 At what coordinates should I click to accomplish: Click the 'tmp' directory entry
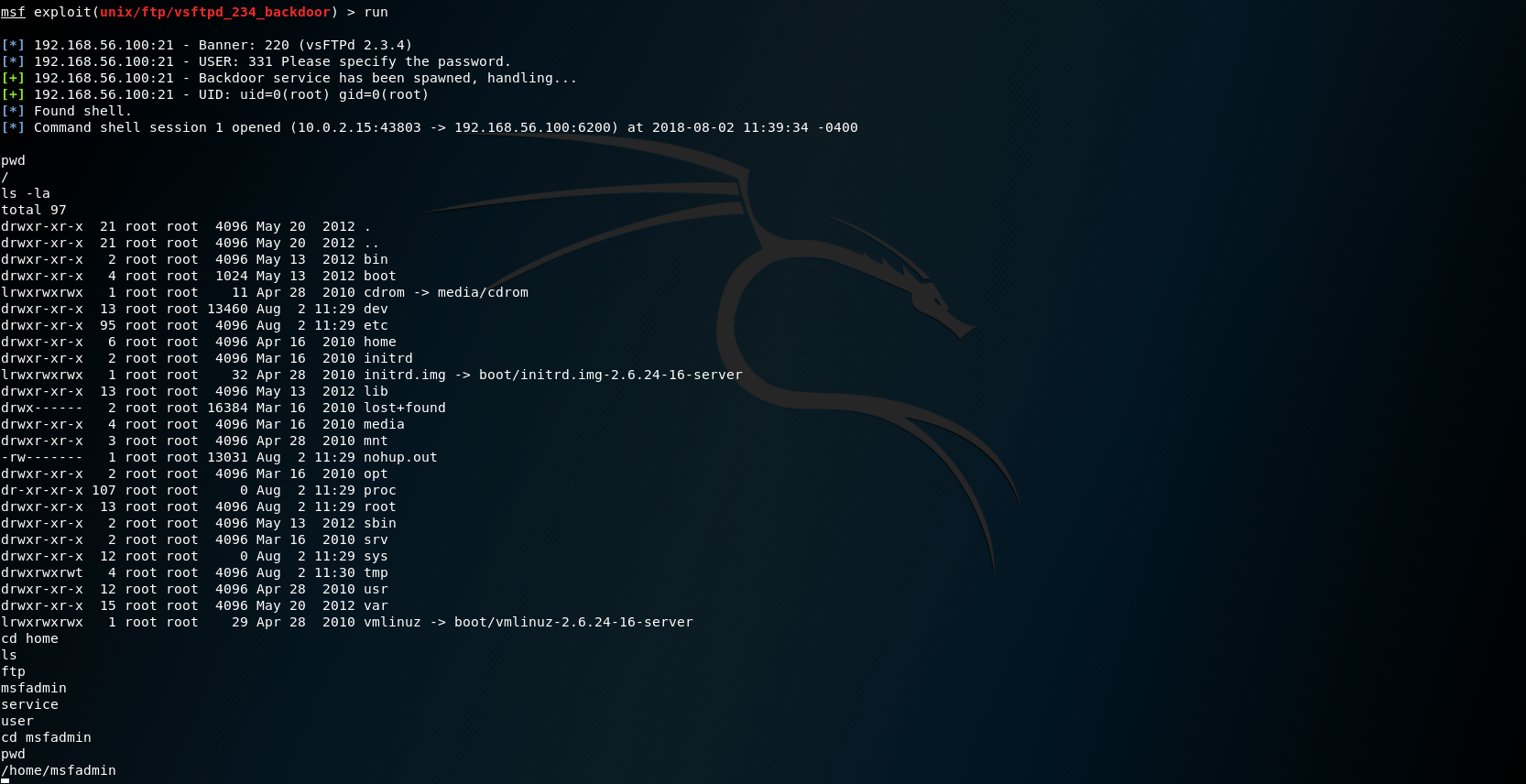pos(376,572)
